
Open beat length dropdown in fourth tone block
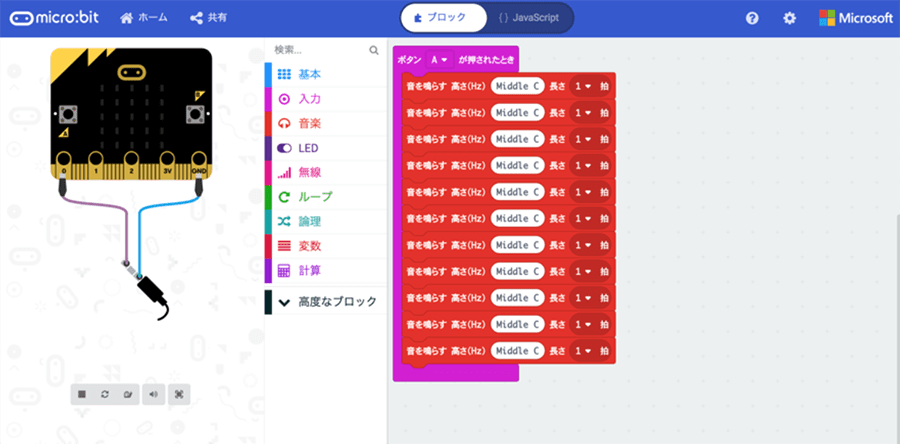[x=584, y=165]
